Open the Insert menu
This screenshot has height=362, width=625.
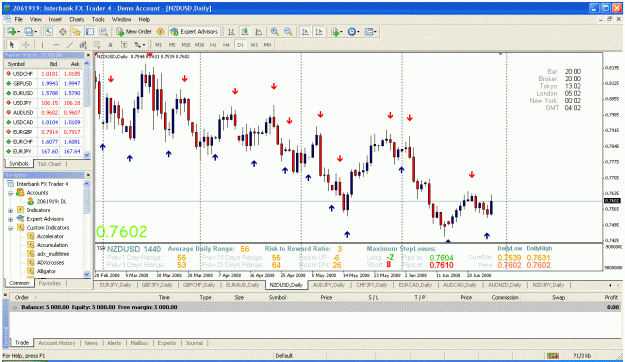click(55, 19)
